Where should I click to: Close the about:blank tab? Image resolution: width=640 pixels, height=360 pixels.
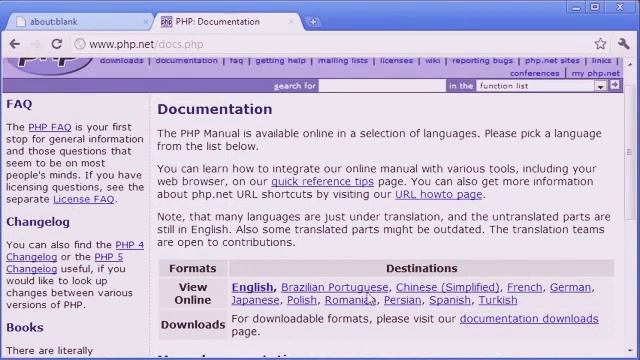(x=145, y=22)
